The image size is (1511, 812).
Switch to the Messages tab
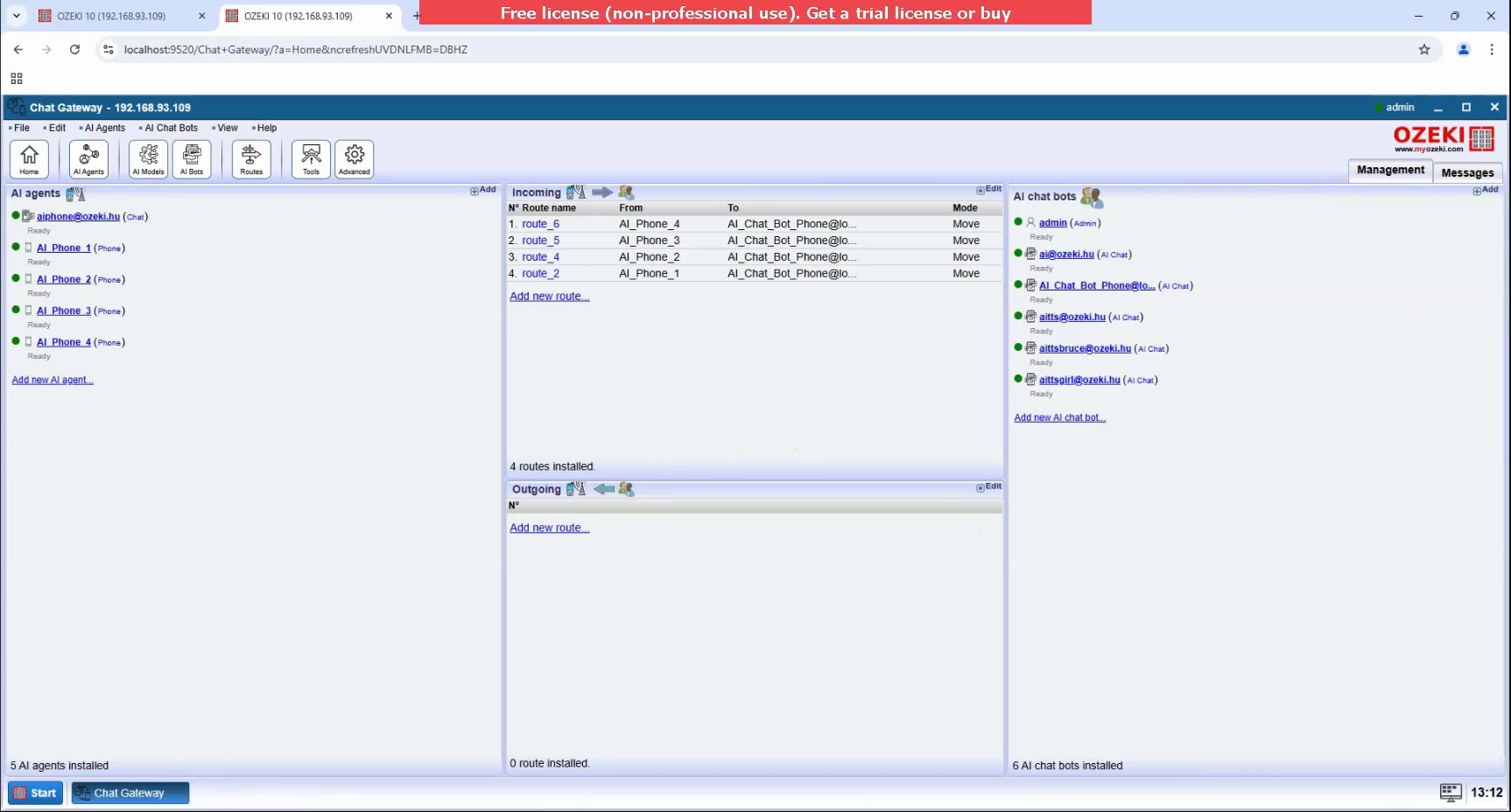1467,172
